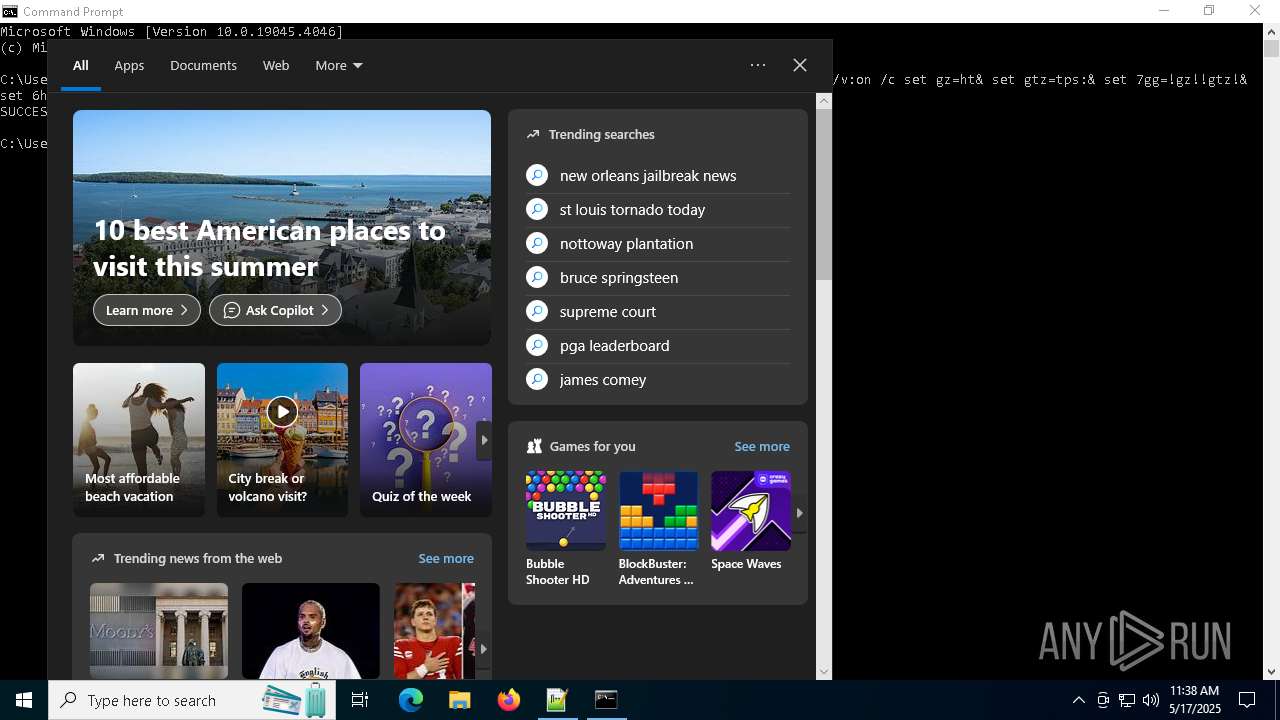Screen dimensions: 1280x720
Task: Open File Explorer from taskbar
Action: (x=459, y=700)
